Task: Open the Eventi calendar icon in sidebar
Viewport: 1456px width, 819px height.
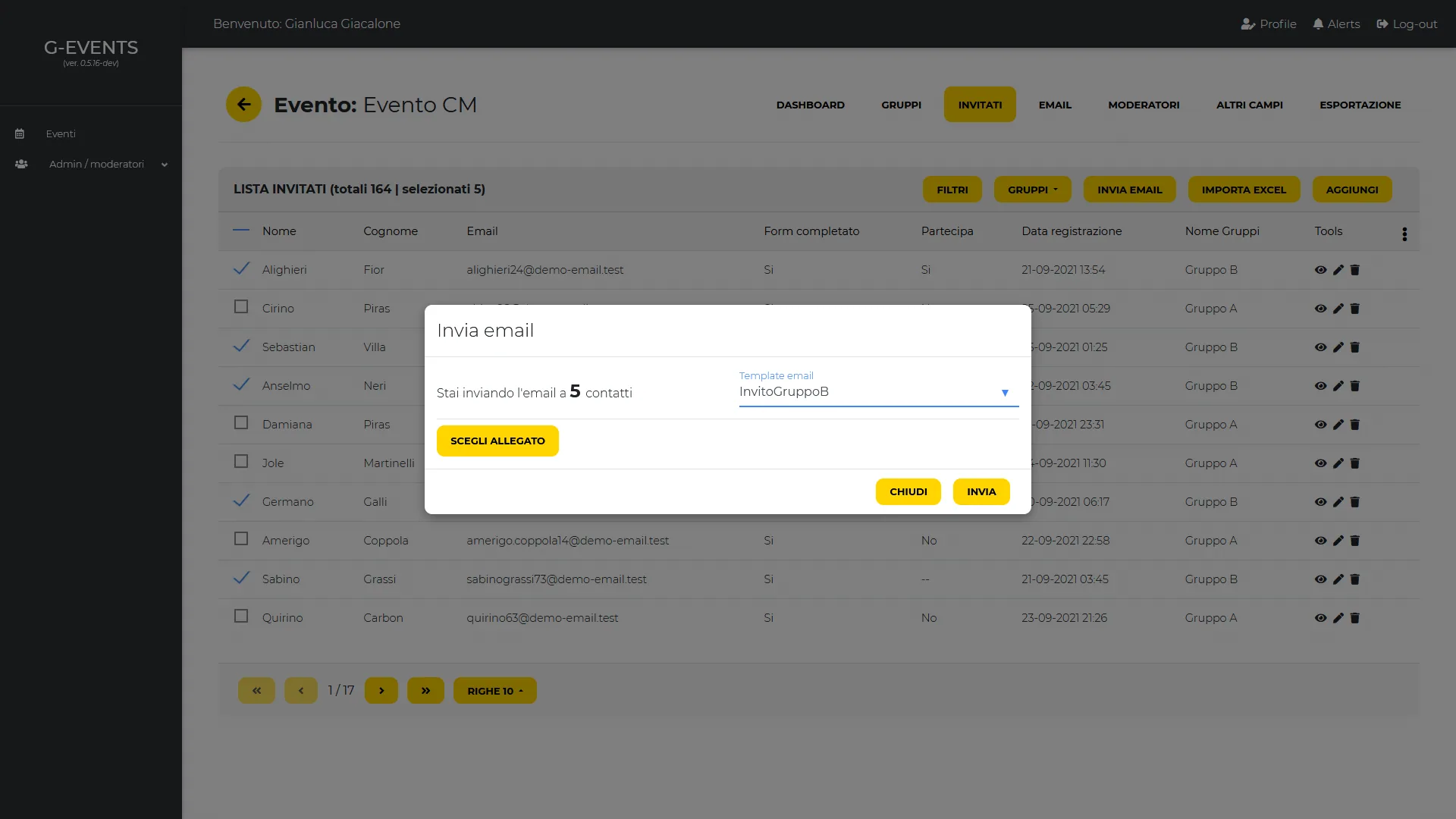Action: (20, 134)
